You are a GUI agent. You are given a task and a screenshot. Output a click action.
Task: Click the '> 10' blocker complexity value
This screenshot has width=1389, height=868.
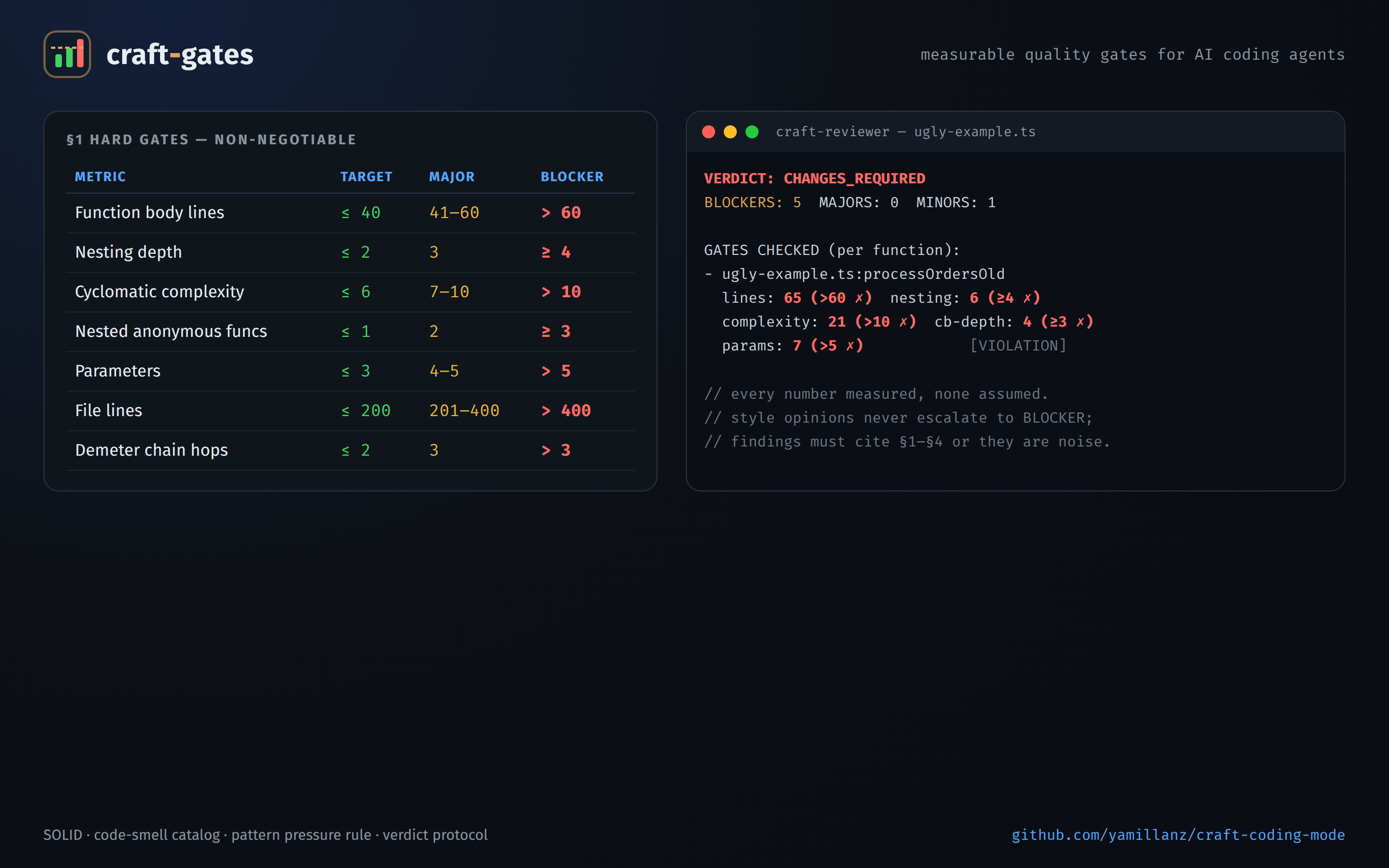561,292
